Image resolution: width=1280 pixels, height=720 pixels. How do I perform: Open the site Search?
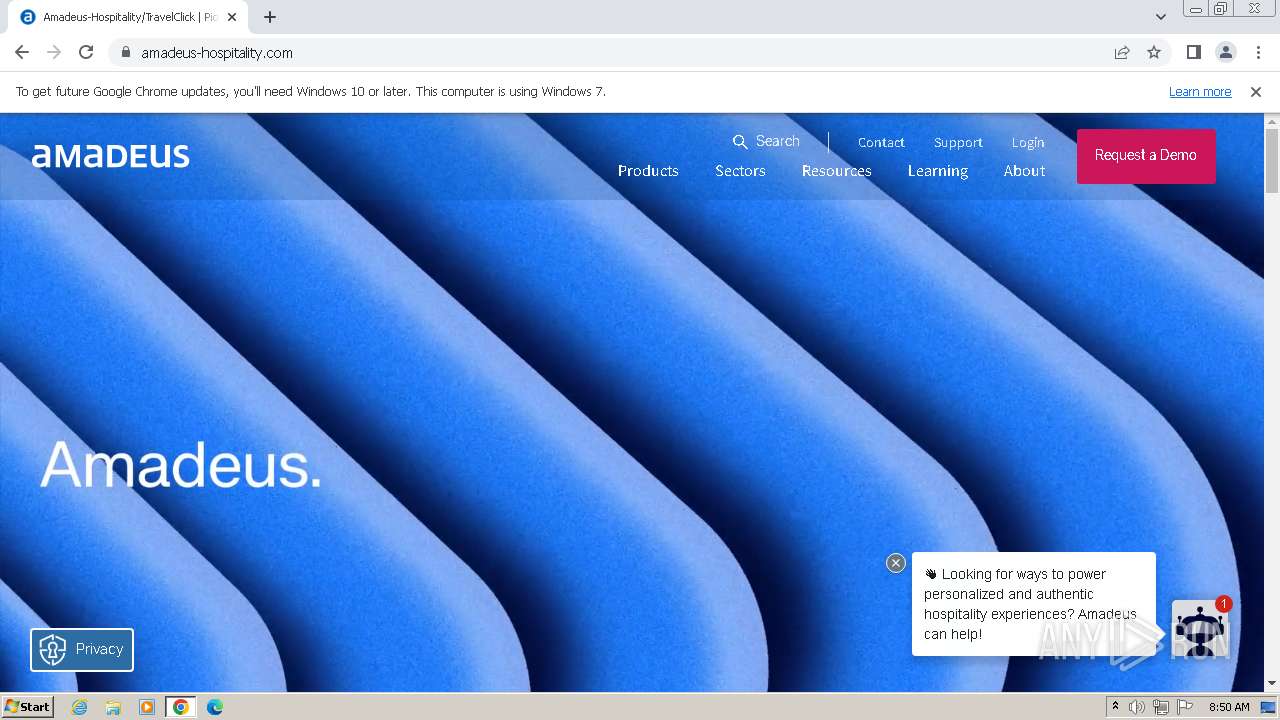pos(766,141)
